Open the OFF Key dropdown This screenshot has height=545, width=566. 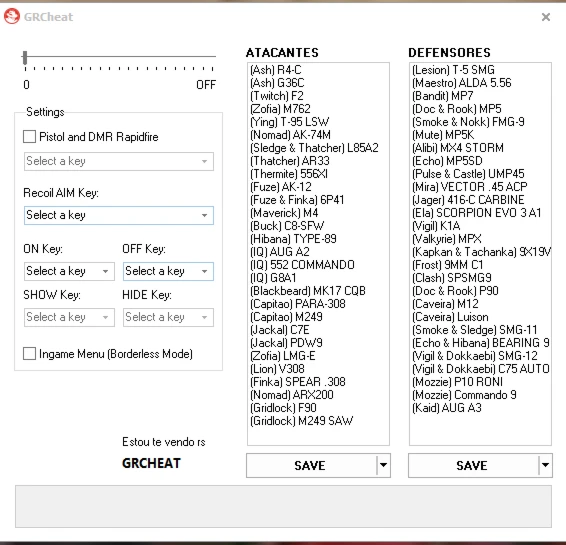[x=168, y=271]
